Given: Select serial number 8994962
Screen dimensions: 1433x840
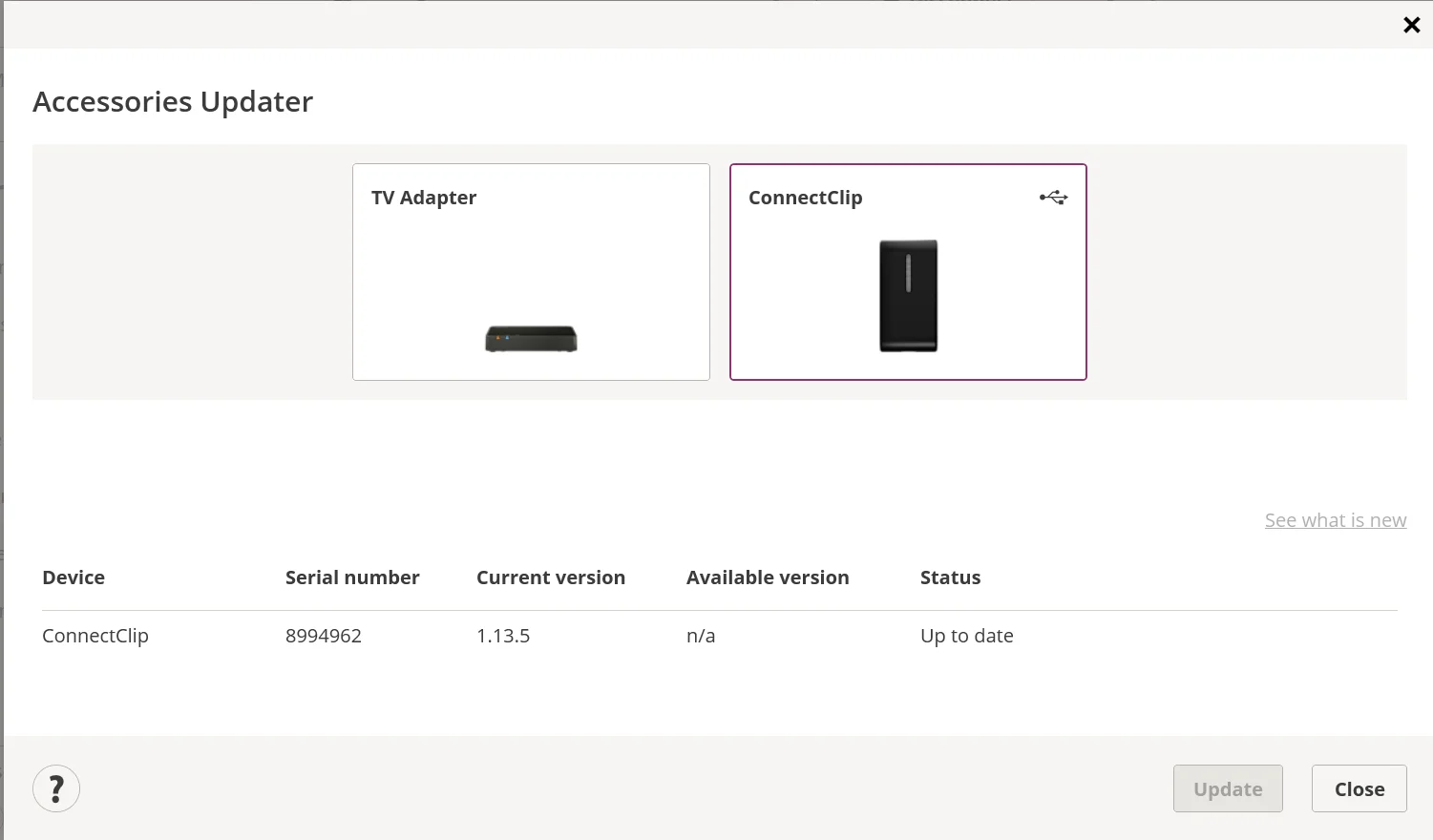Looking at the screenshot, I should click(324, 636).
